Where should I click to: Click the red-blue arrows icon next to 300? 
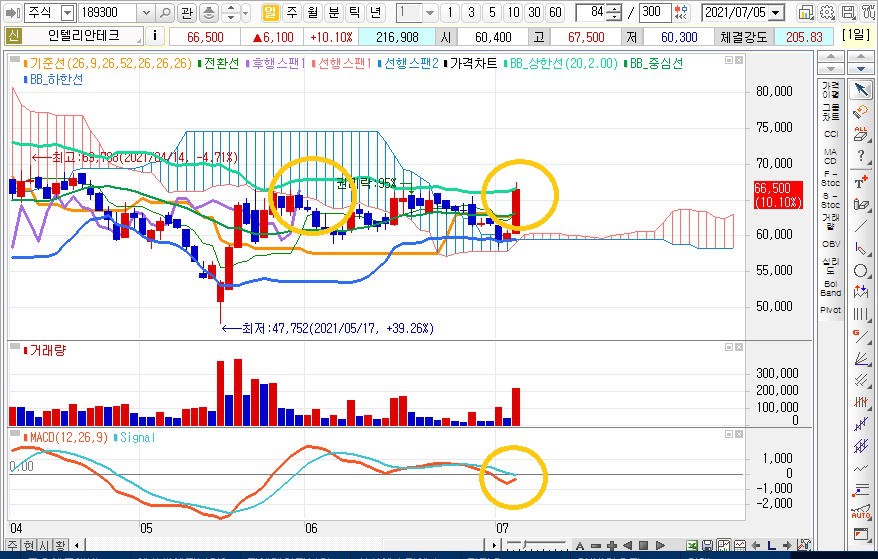(x=681, y=12)
